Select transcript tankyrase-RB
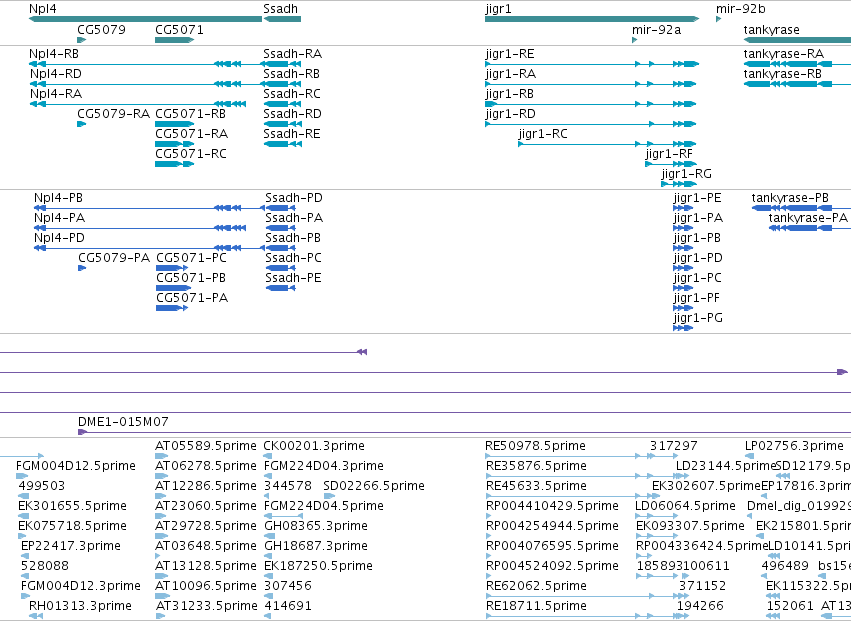The width and height of the screenshot is (851, 621). pyautogui.click(x=797, y=84)
